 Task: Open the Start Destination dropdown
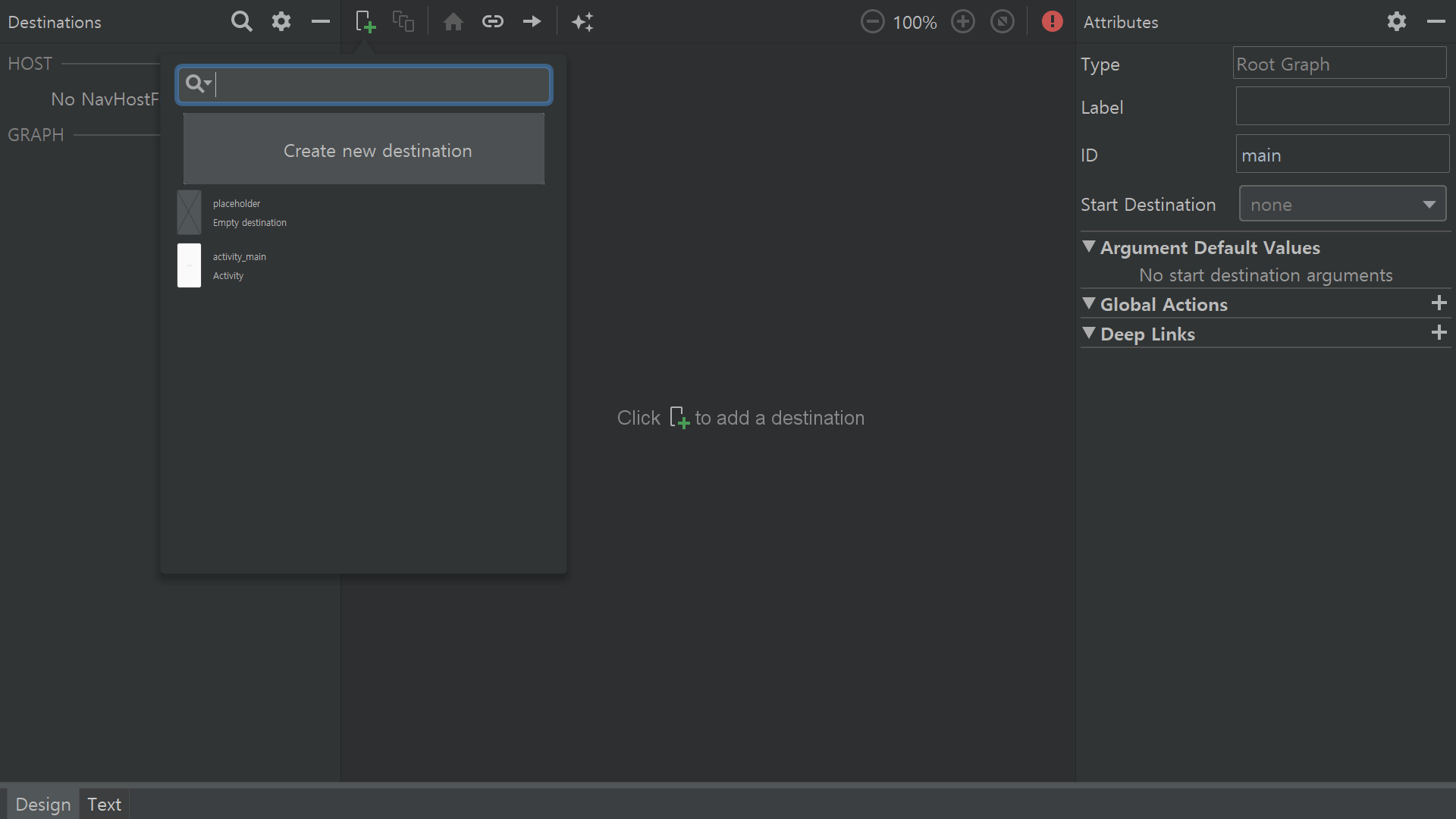pyautogui.click(x=1342, y=205)
